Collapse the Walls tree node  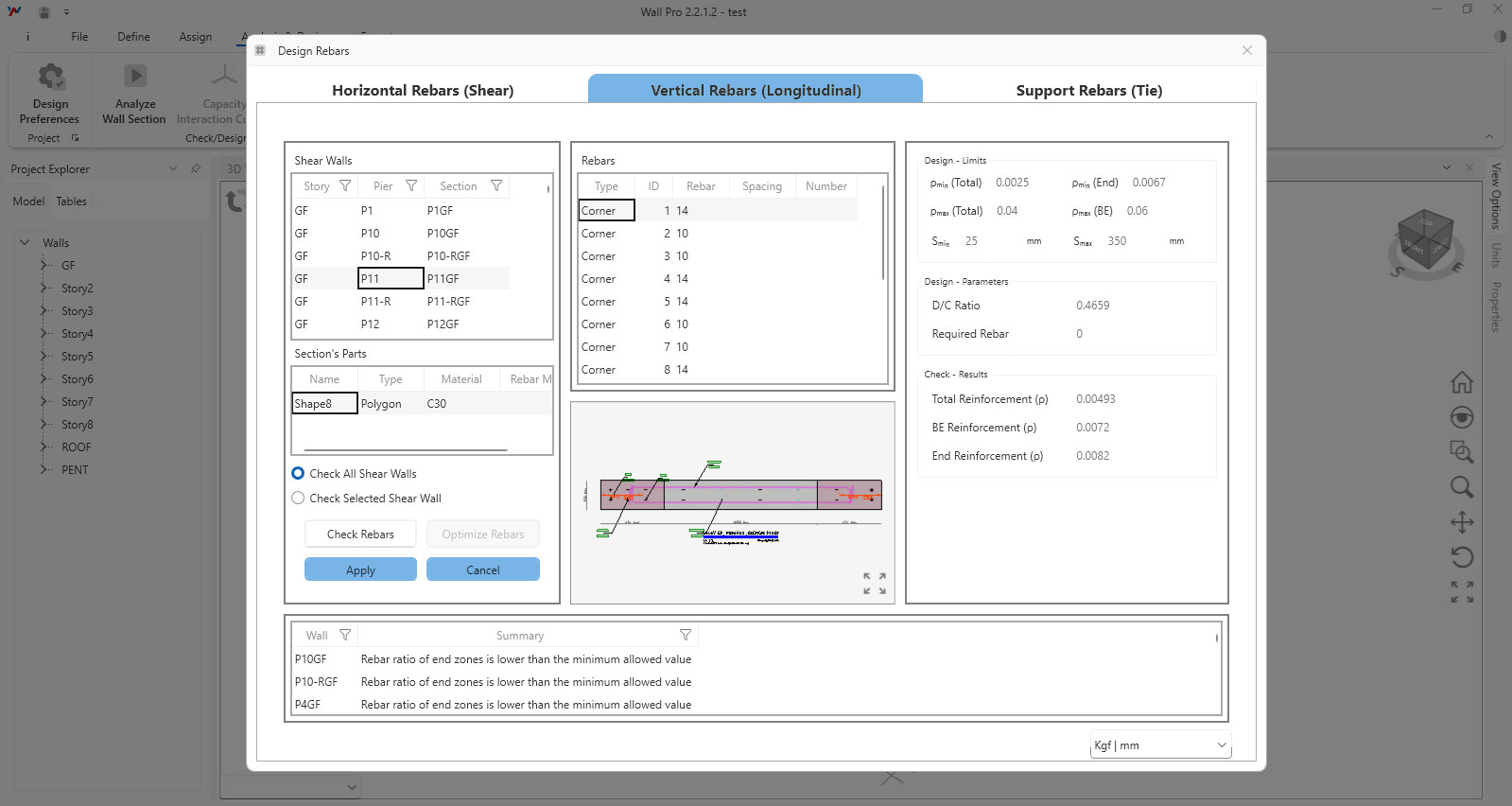tap(26, 243)
